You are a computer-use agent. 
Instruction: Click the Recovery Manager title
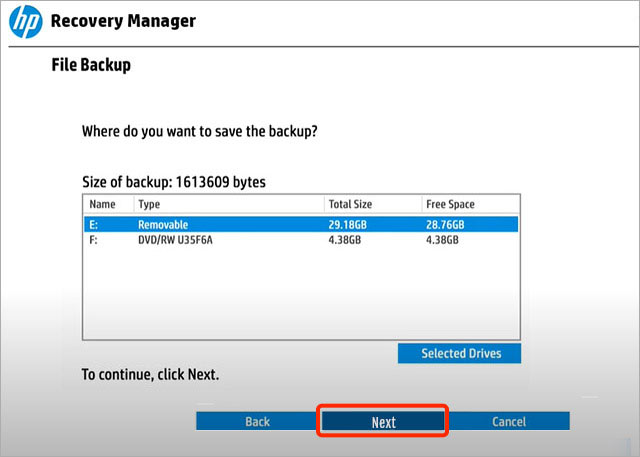point(123,21)
